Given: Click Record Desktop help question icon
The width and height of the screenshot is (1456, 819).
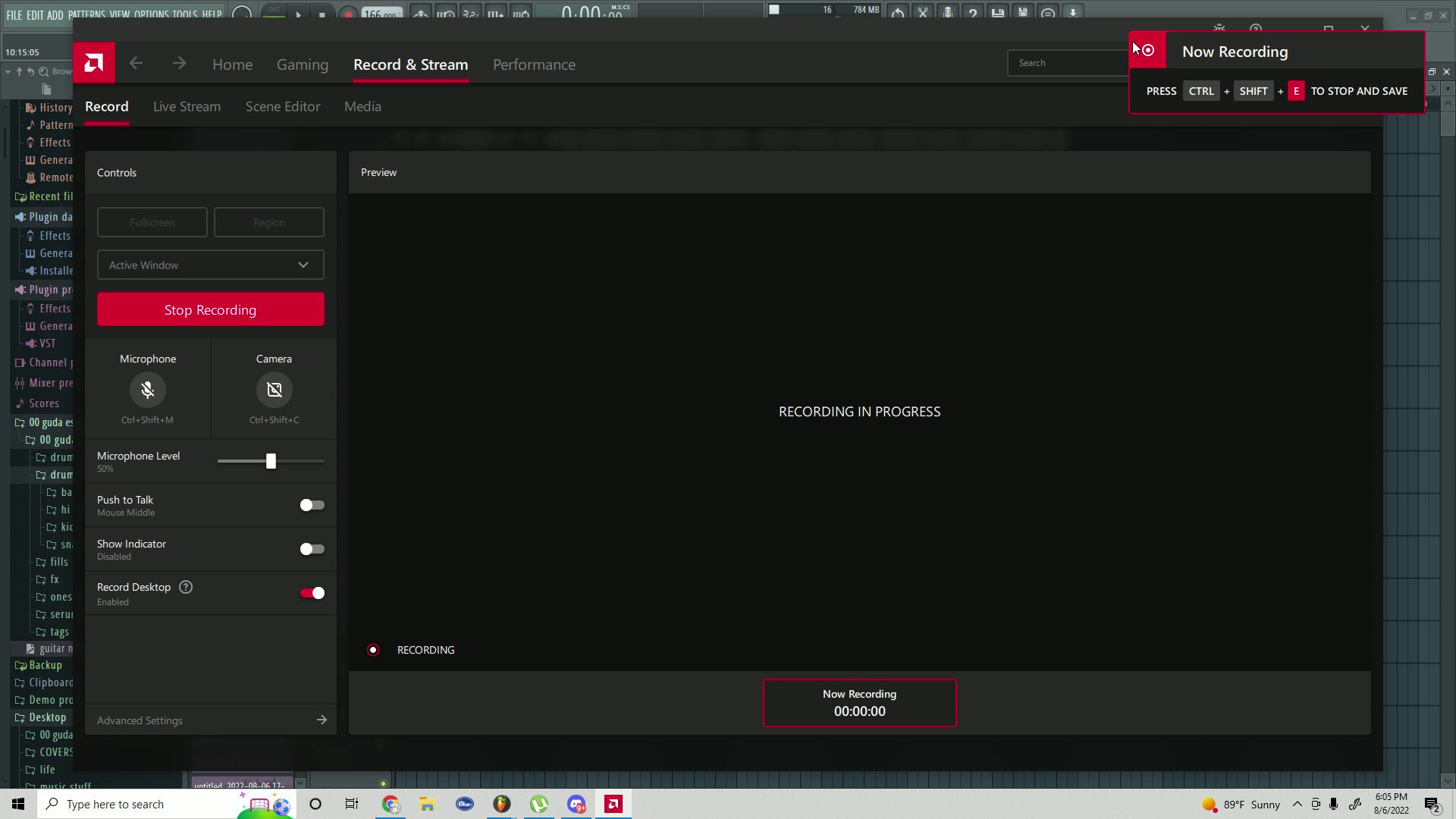Looking at the screenshot, I should click(x=186, y=587).
